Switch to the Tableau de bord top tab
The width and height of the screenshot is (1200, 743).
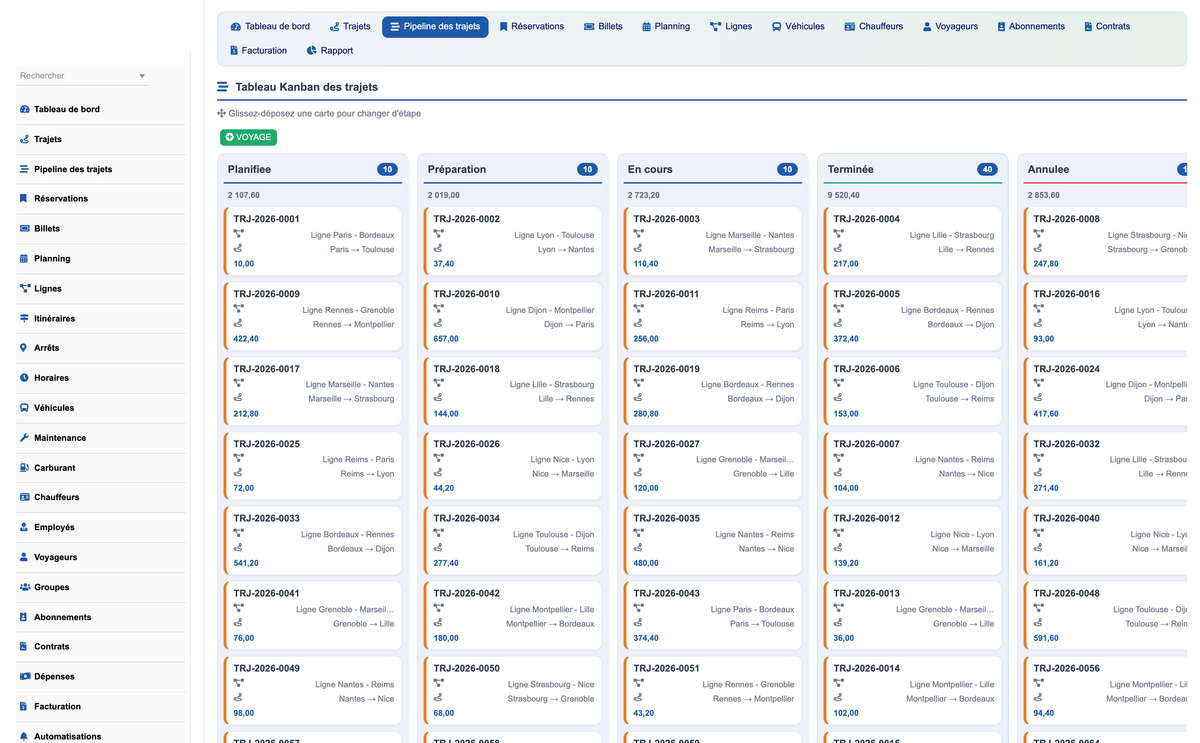(x=270, y=27)
